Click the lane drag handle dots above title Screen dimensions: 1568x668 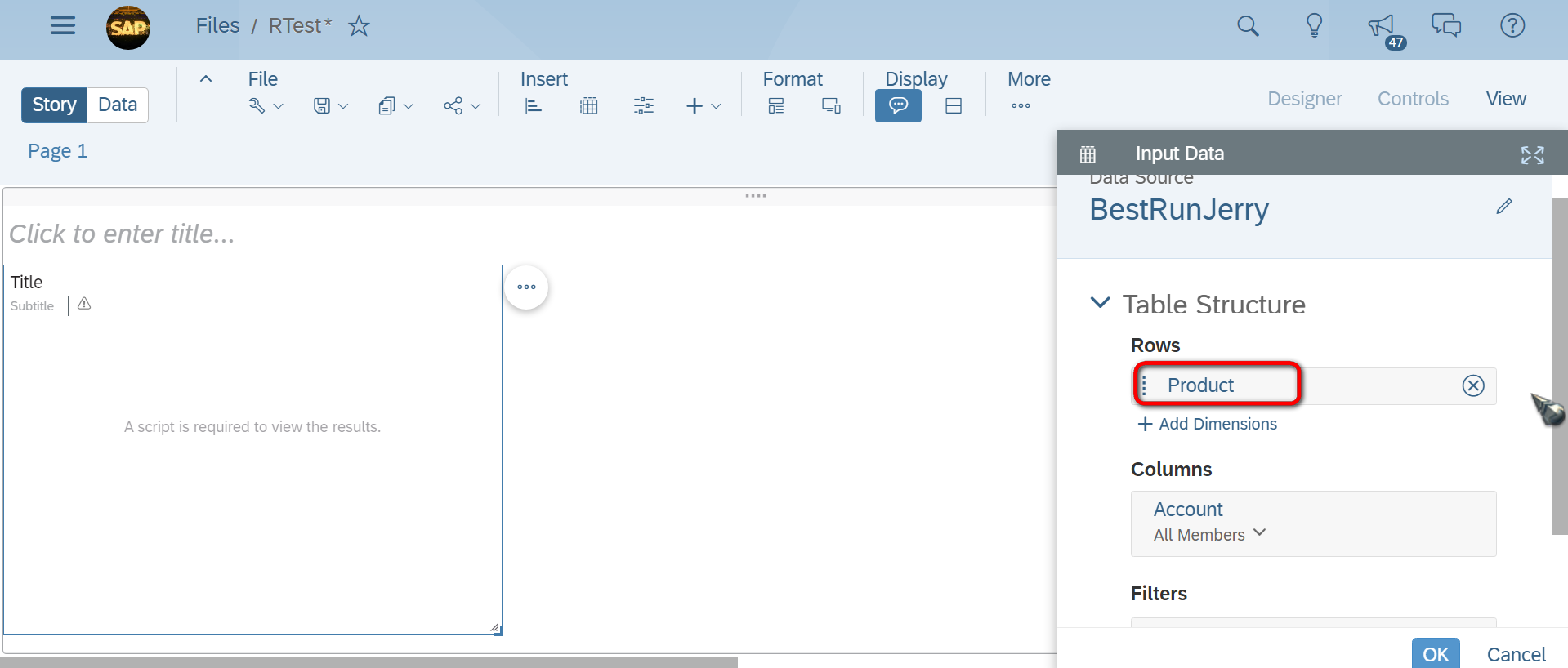756,196
